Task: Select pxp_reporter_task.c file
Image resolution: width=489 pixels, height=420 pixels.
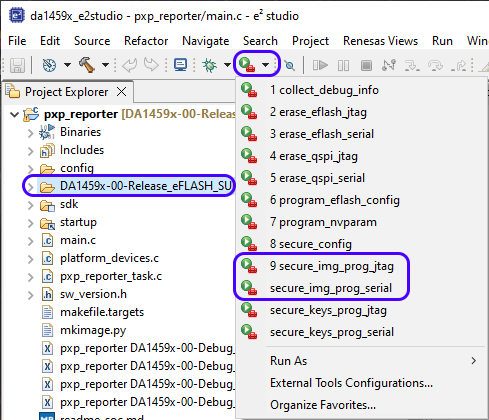Action: 111,276
